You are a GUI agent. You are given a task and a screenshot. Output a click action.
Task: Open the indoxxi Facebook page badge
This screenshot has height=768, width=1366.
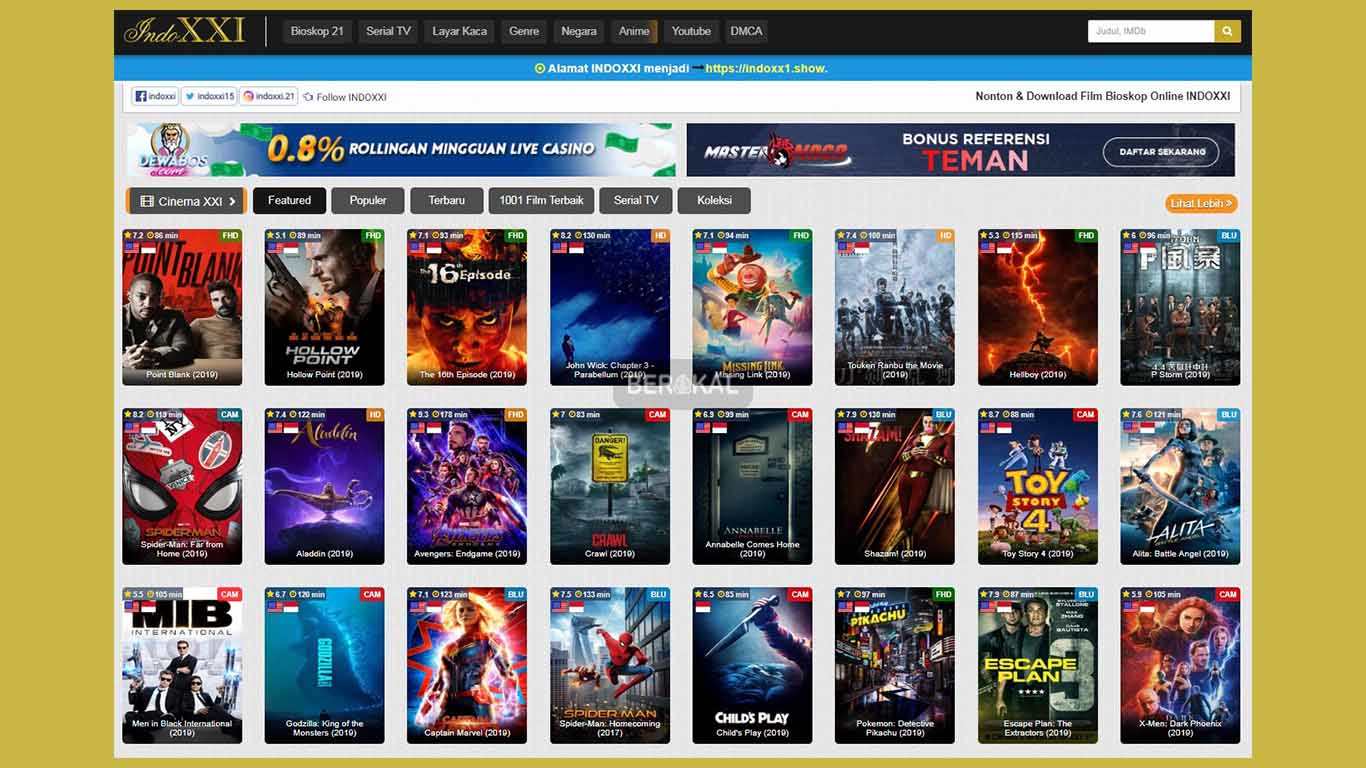pyautogui.click(x=155, y=96)
